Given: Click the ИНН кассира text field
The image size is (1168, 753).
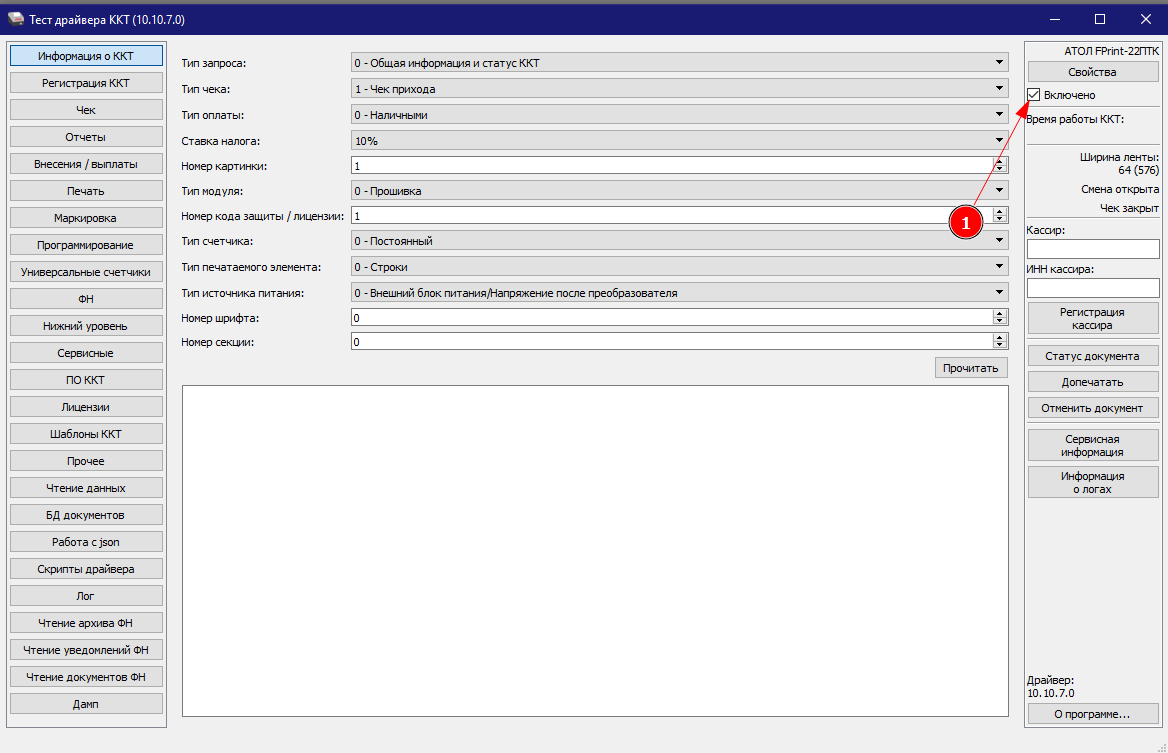Looking at the screenshot, I should (x=1093, y=287).
